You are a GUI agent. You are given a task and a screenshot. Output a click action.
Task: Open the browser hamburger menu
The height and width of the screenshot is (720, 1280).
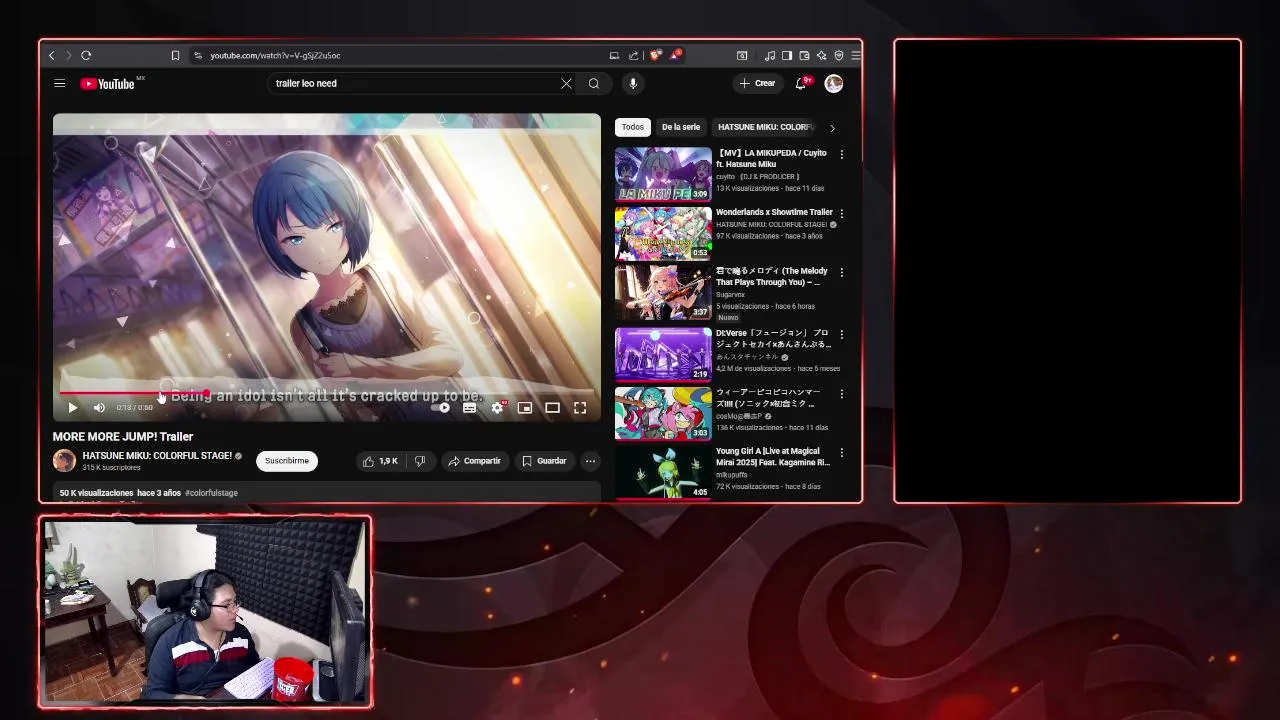855,56
